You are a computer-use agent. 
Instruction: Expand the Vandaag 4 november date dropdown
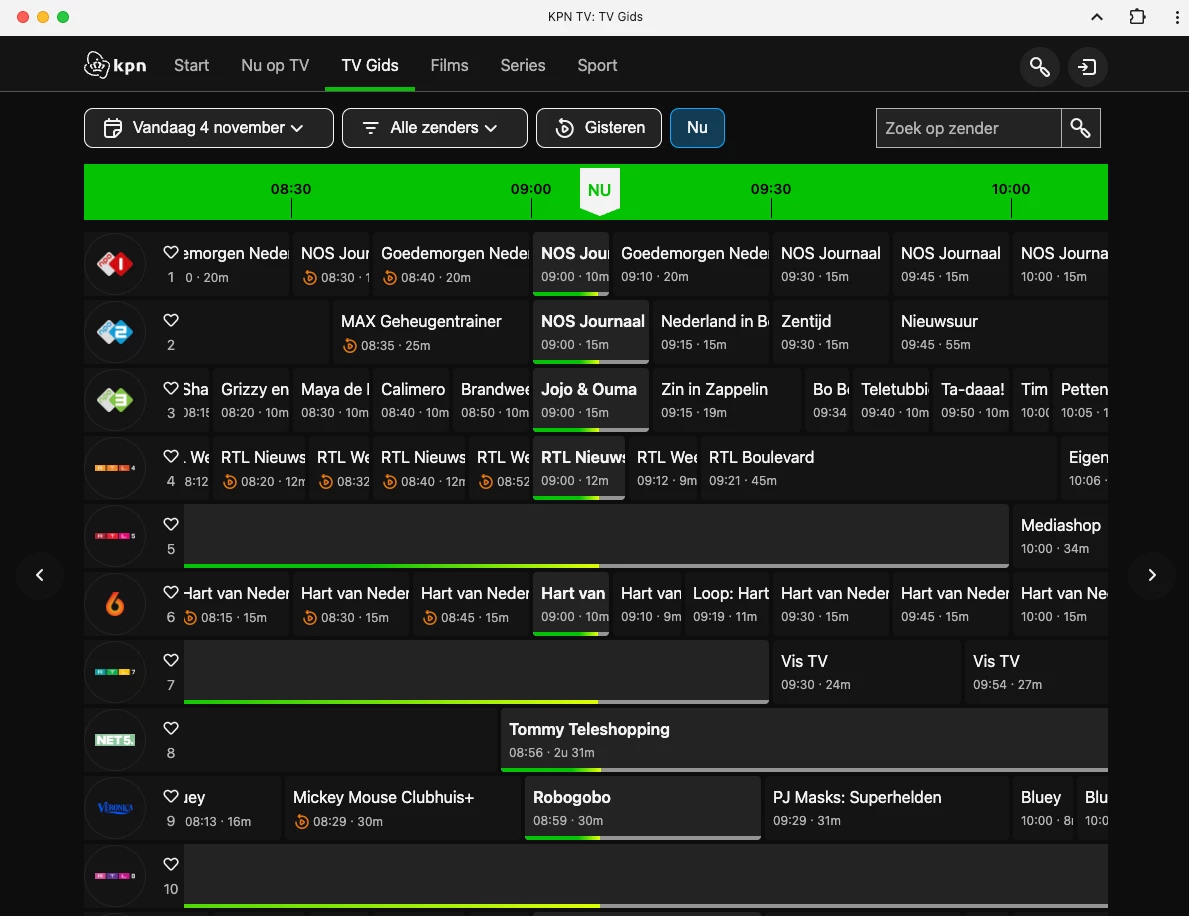pyautogui.click(x=209, y=128)
